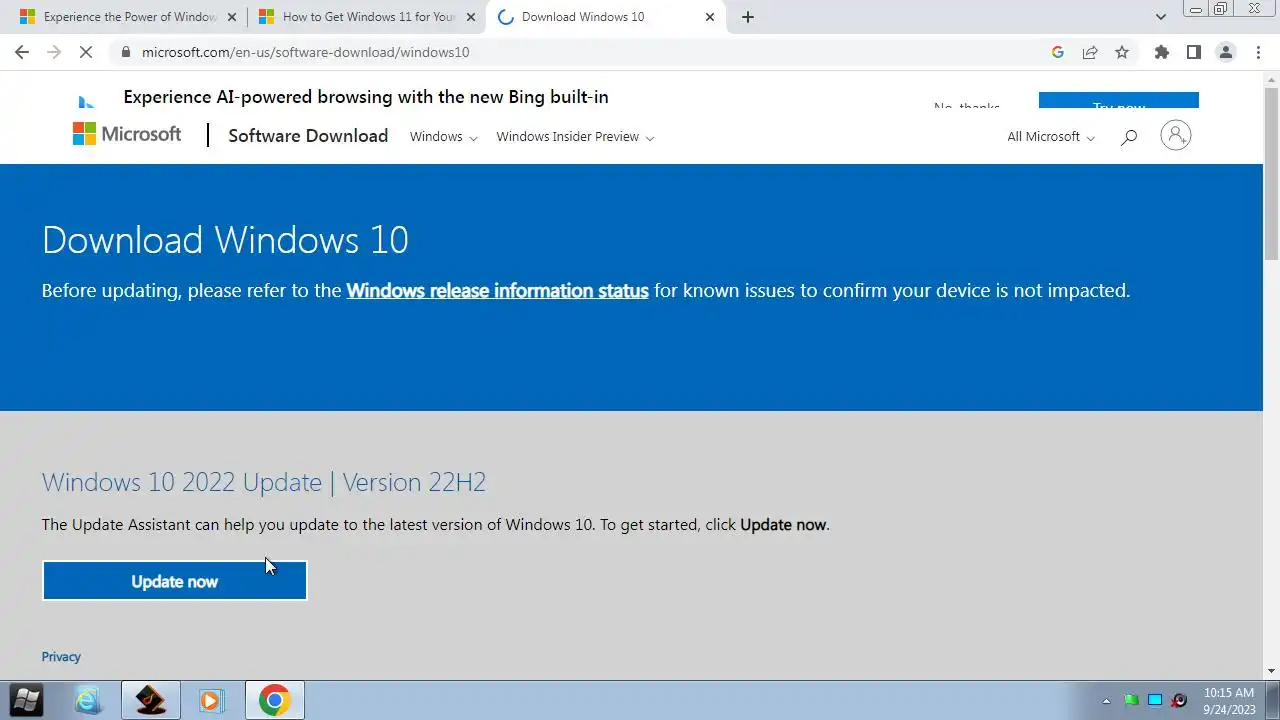Click the address bar URL
Screen dimensions: 1280x720
pyautogui.click(x=305, y=52)
